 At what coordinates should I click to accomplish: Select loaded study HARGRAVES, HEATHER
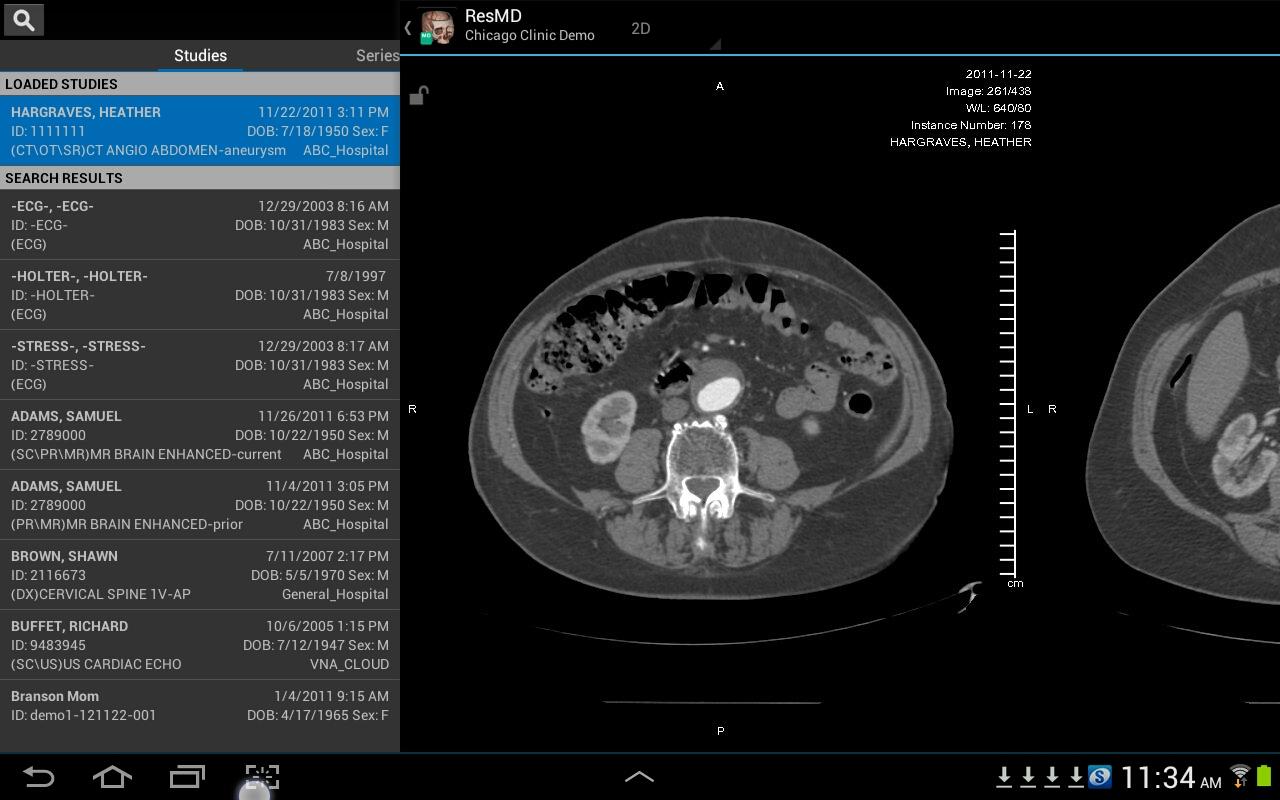coord(200,131)
